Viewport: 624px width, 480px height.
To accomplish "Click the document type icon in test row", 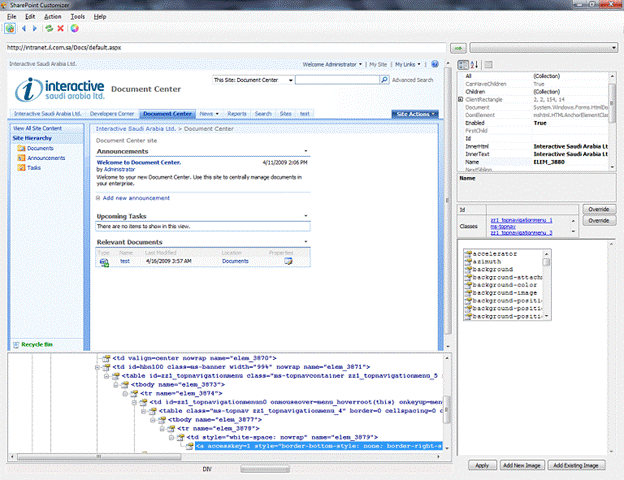I will pyautogui.click(x=104, y=262).
